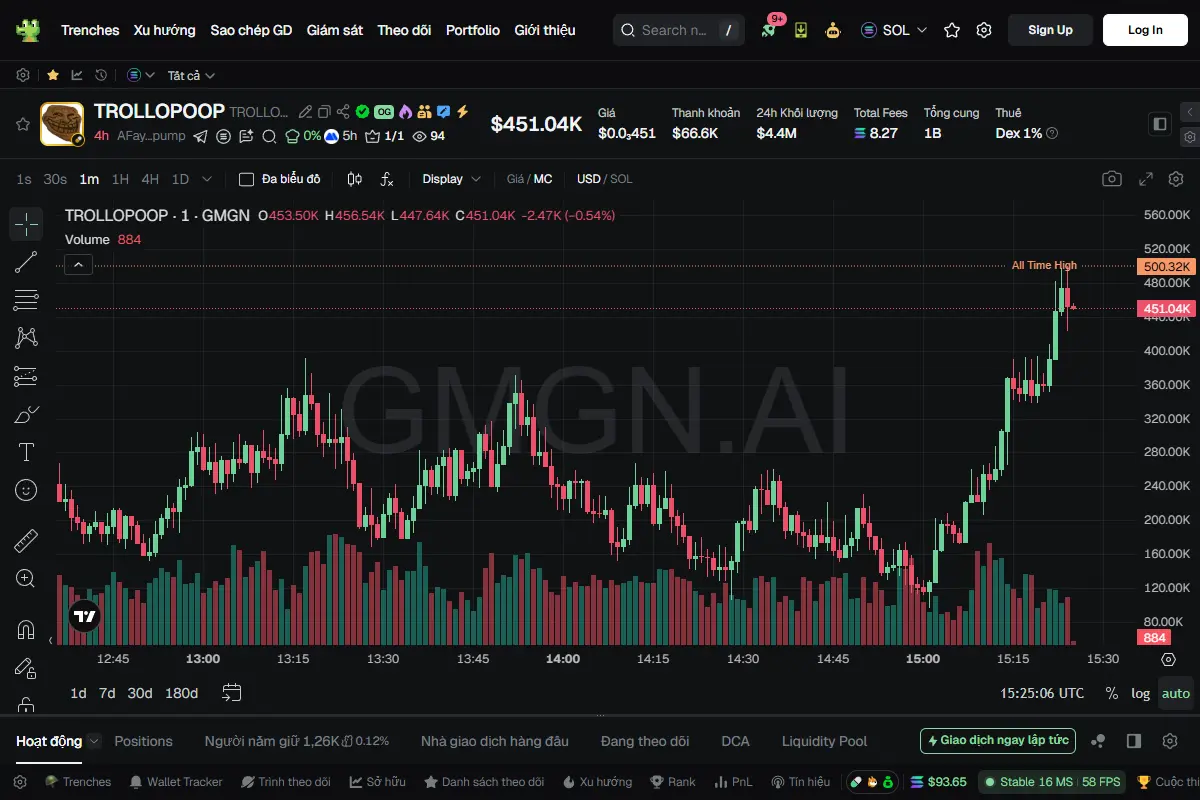Image resolution: width=1200 pixels, height=800 pixels.
Task: Select the Fibonacci retracement tool
Action: tap(26, 300)
